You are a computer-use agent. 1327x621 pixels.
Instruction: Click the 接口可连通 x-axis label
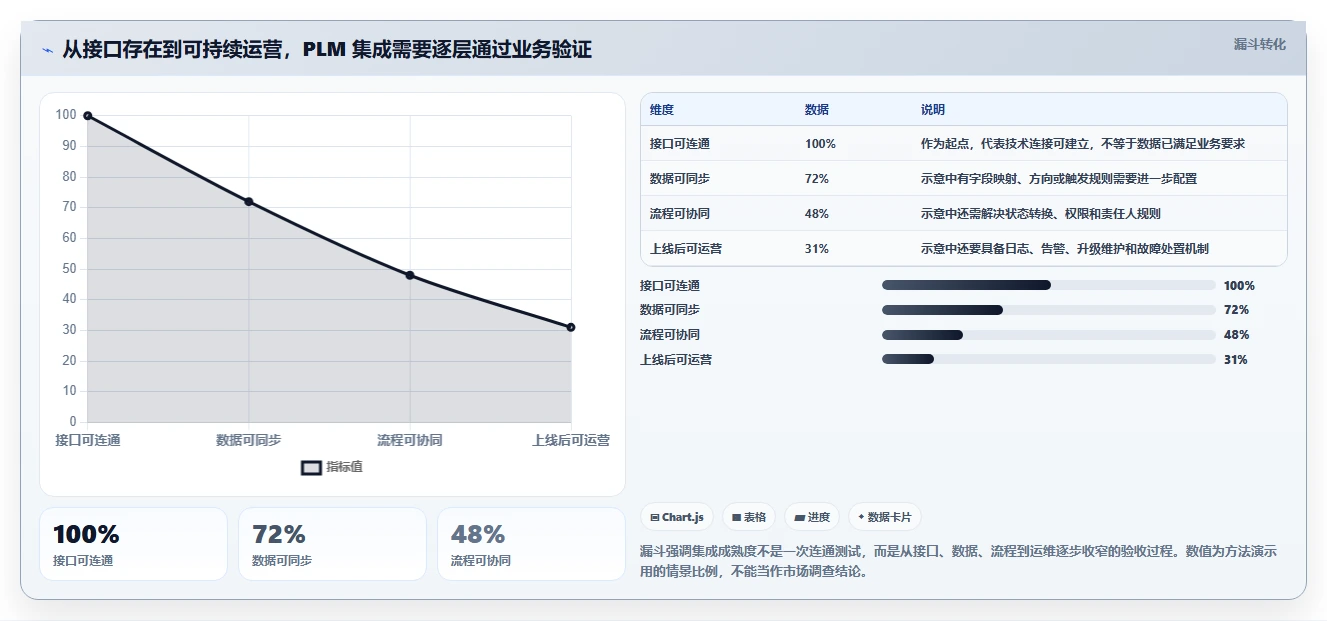pos(88,440)
